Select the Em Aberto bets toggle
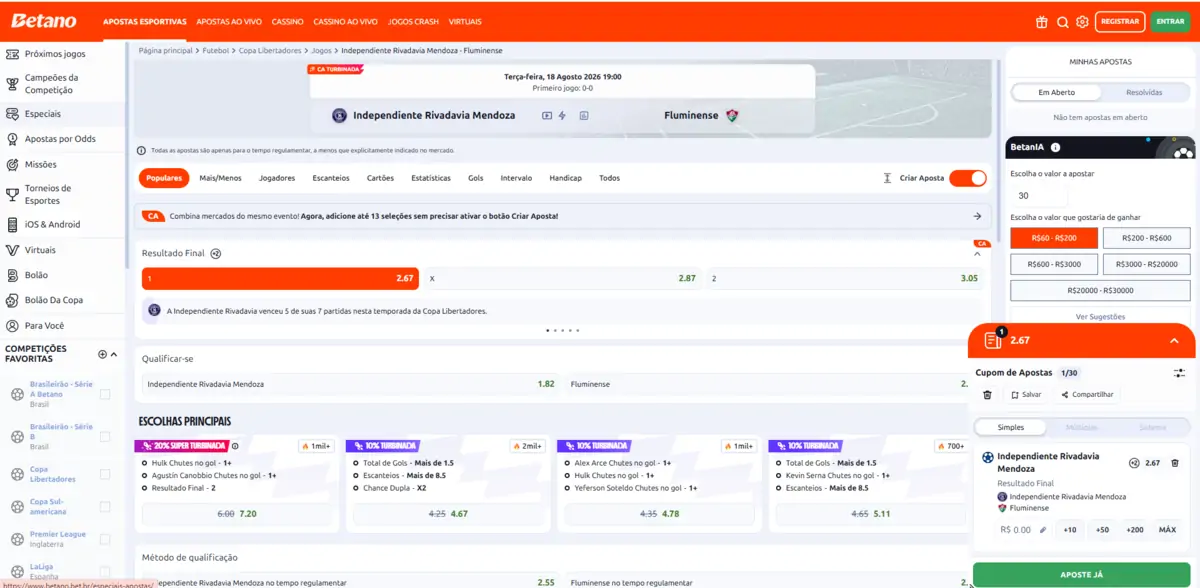Viewport: 1200px width, 588px height. point(1056,92)
